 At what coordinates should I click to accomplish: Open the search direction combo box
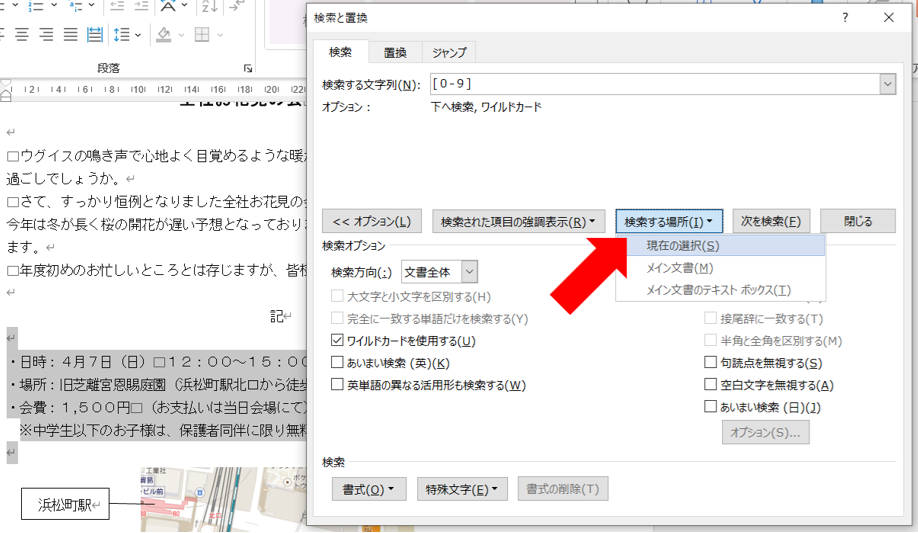(439, 272)
